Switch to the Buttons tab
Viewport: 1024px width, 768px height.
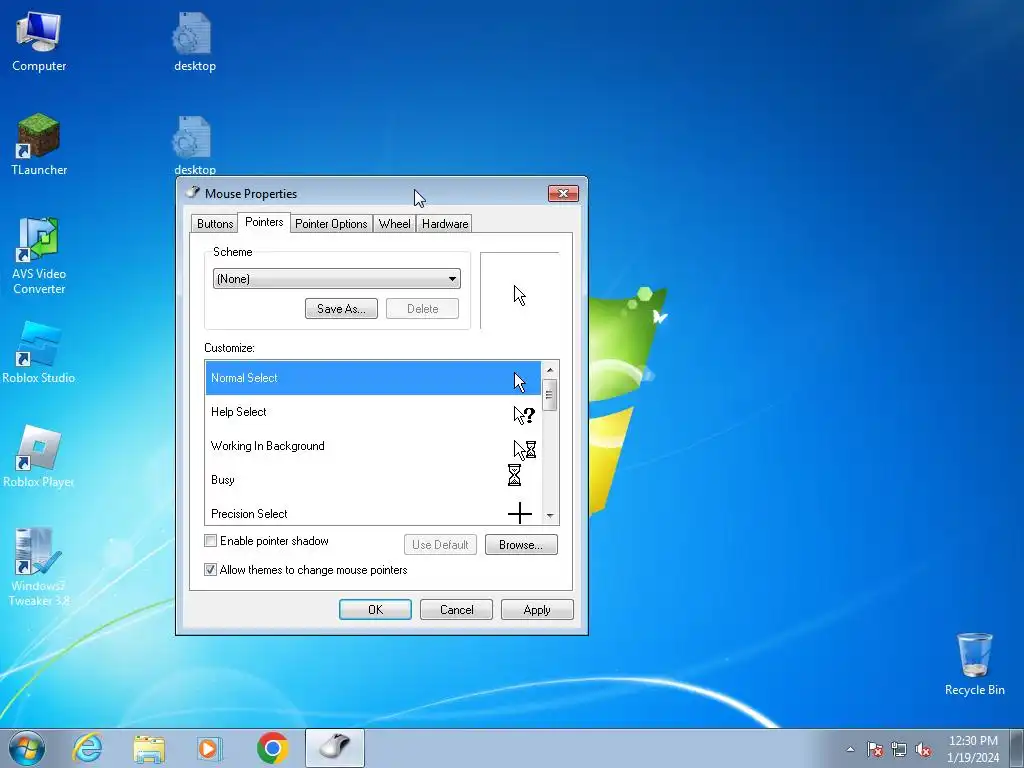click(215, 223)
